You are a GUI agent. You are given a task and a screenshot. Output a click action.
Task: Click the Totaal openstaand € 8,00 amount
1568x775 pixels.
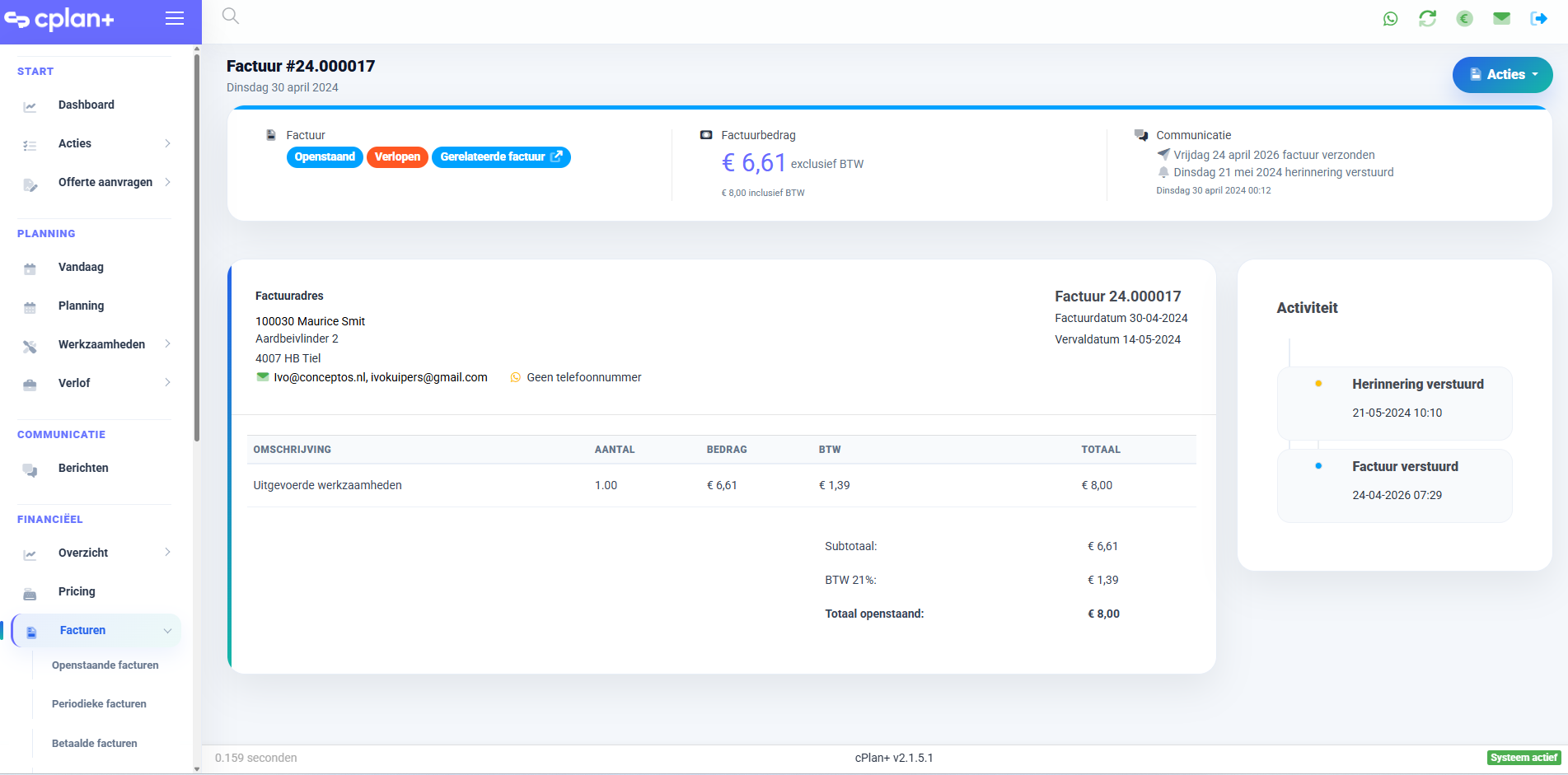coord(1103,614)
